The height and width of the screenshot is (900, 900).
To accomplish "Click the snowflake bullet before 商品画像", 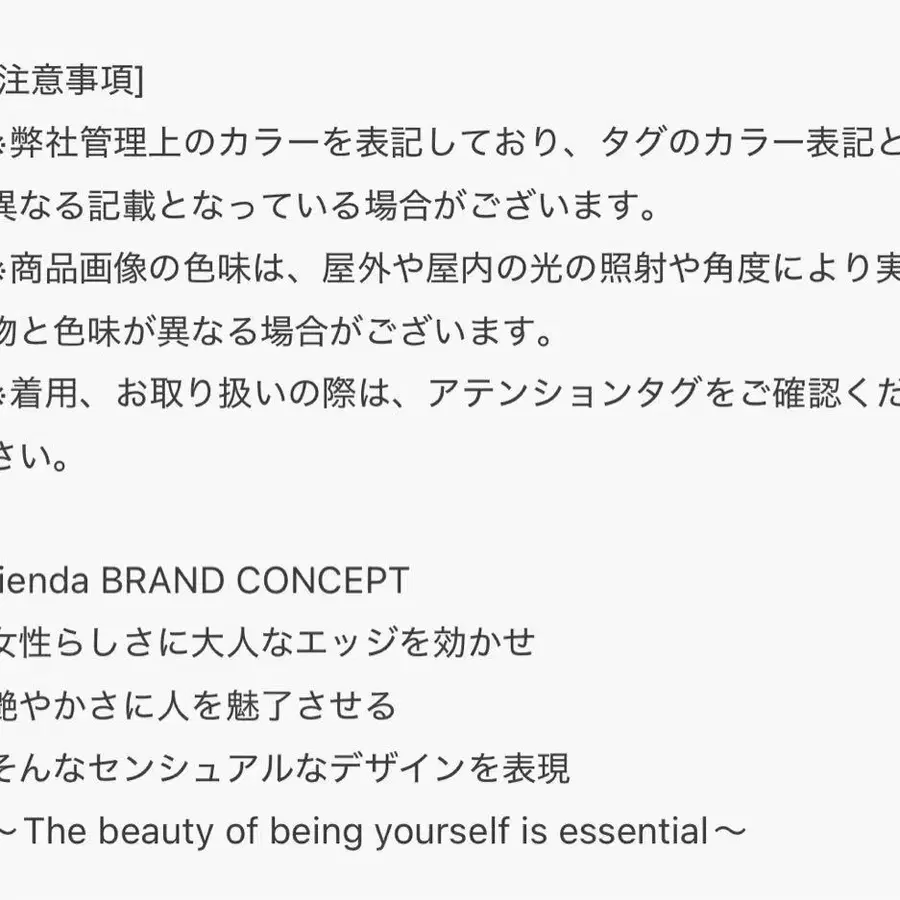I will tap(4, 270).
